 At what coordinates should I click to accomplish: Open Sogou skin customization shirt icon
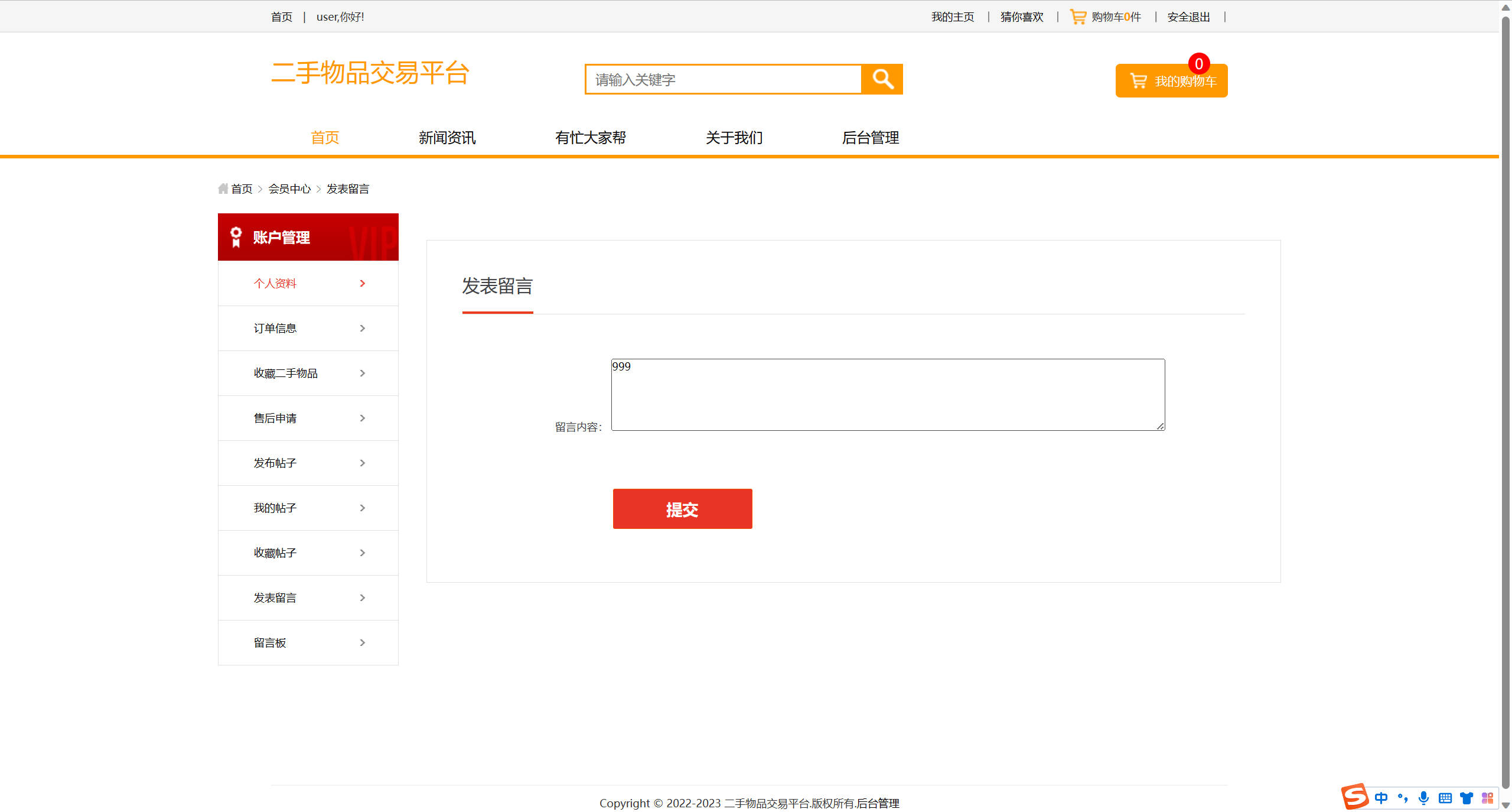(1467, 798)
